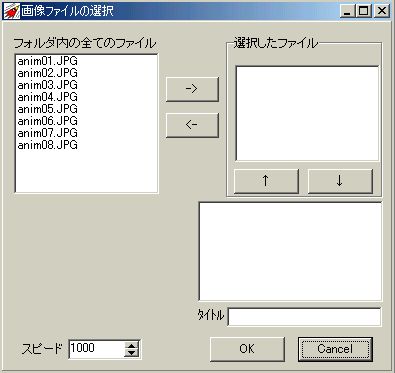This screenshot has height=373, width=395.
Task: Select anim01.JPG in the folder file list
Action: 47,61
